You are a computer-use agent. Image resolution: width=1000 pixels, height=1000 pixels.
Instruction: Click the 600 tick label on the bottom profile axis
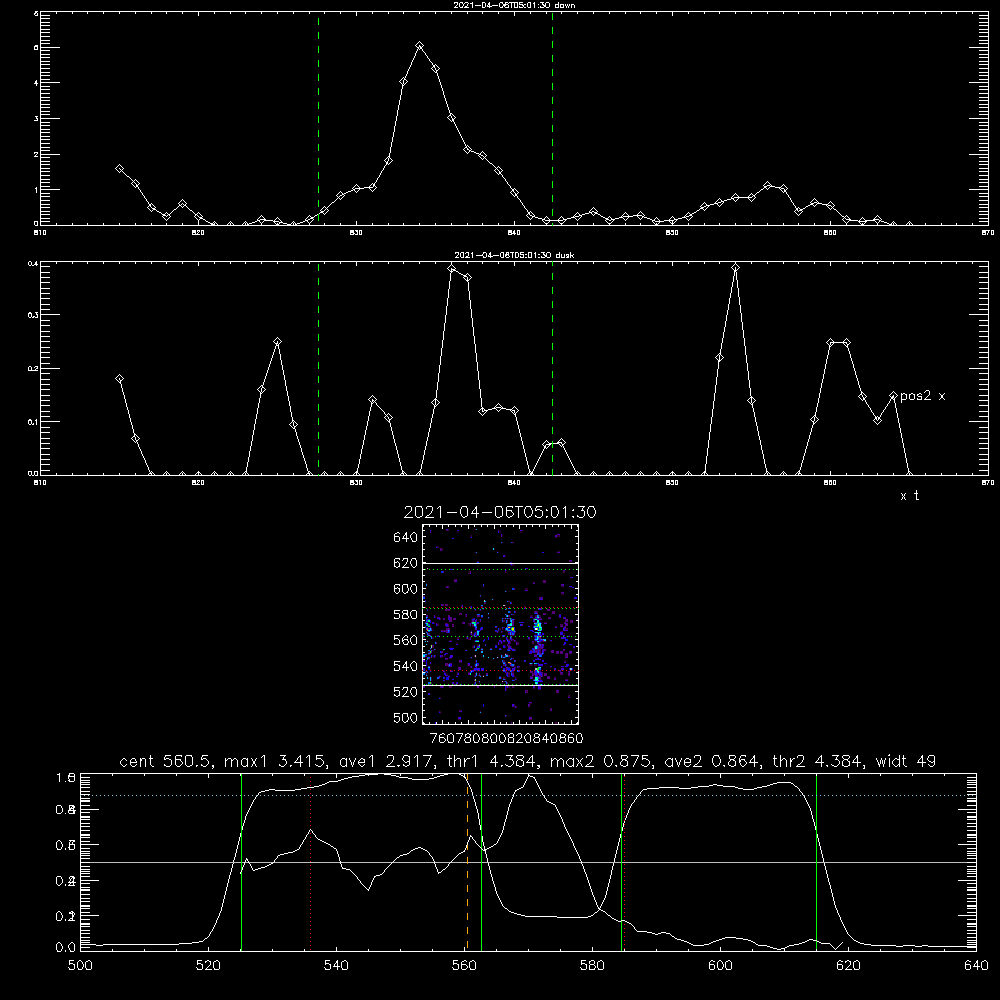721,966
